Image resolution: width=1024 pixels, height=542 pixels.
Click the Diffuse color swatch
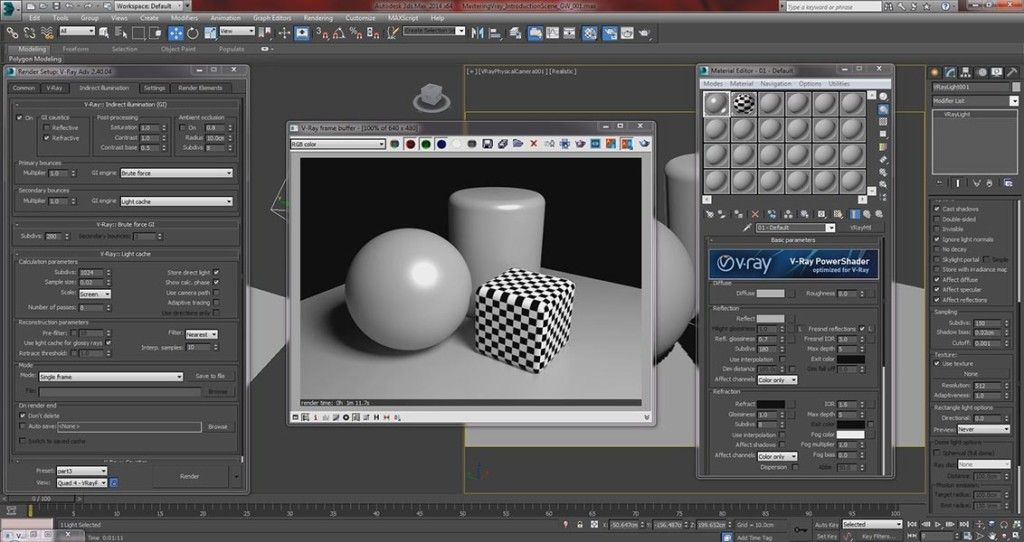click(x=770, y=294)
